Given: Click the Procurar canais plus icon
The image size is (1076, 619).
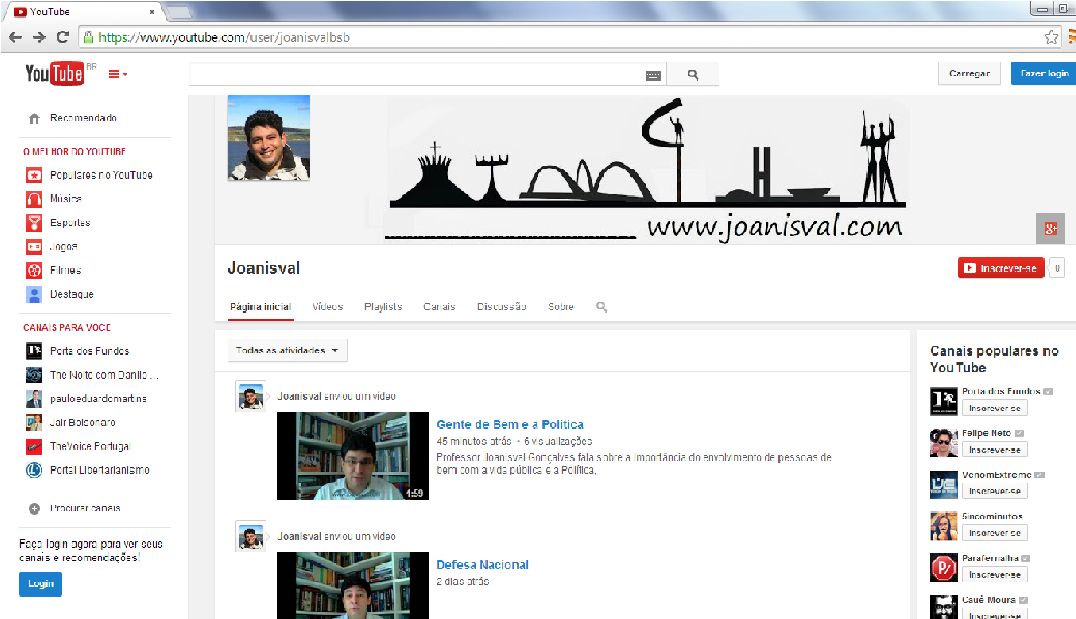Looking at the screenshot, I should (x=34, y=509).
